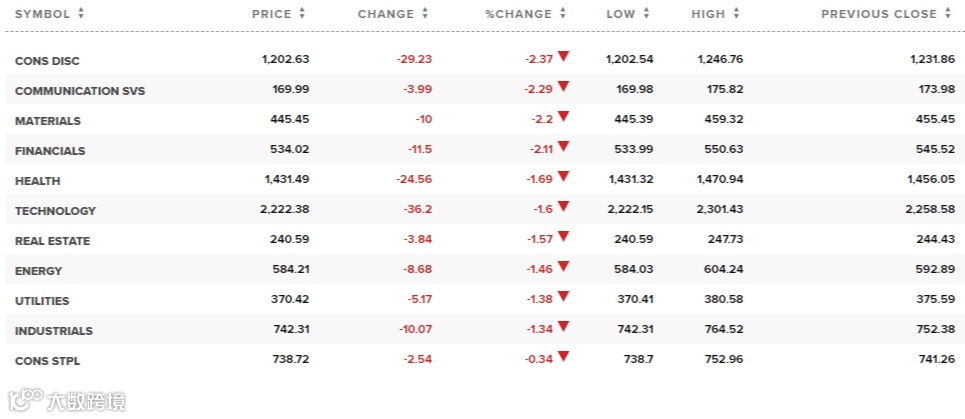
Task: Sort table by the Symbol column arrows
Action: point(81,14)
